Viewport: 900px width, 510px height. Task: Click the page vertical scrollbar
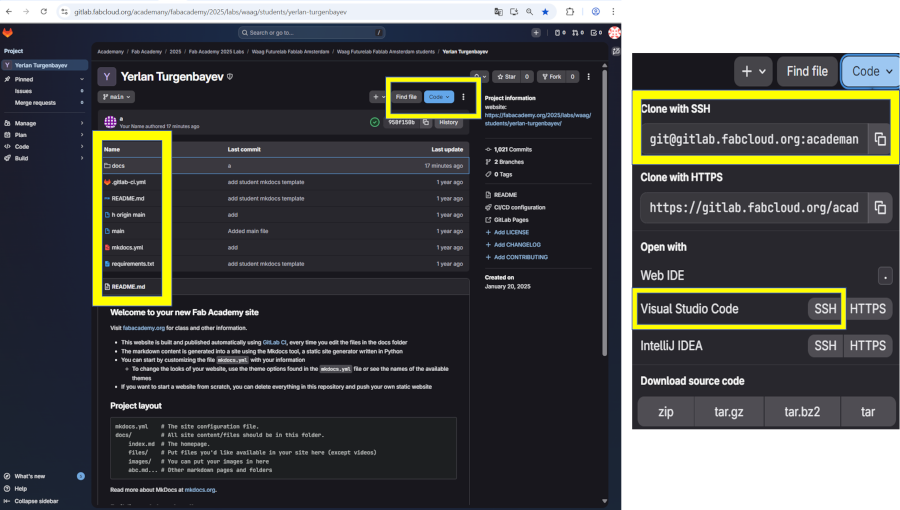[604, 212]
